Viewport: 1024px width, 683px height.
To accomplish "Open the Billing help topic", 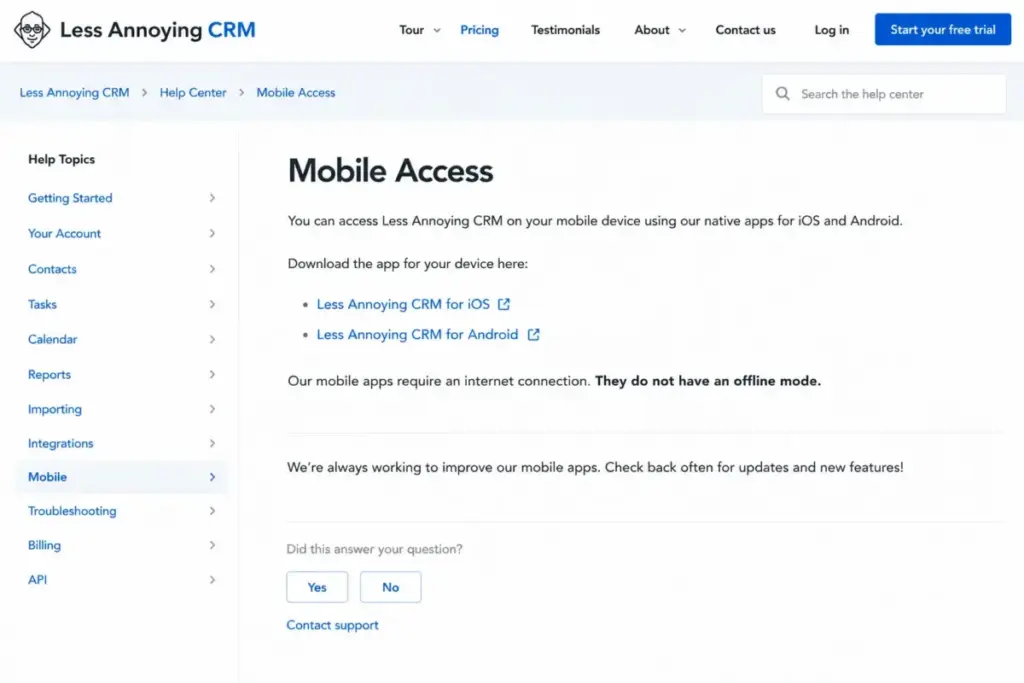I will click(44, 545).
